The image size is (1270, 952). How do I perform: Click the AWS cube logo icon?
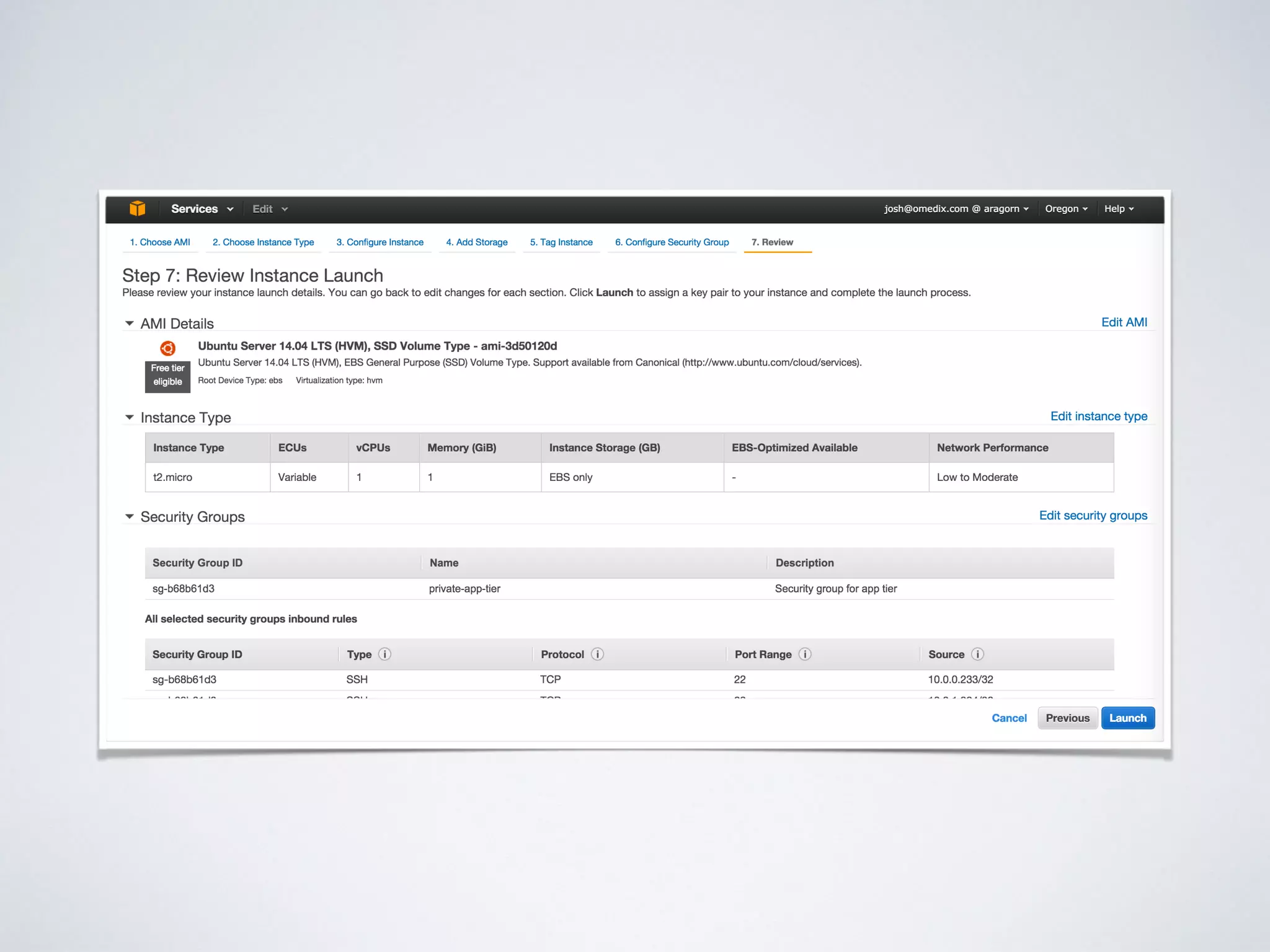[x=137, y=209]
